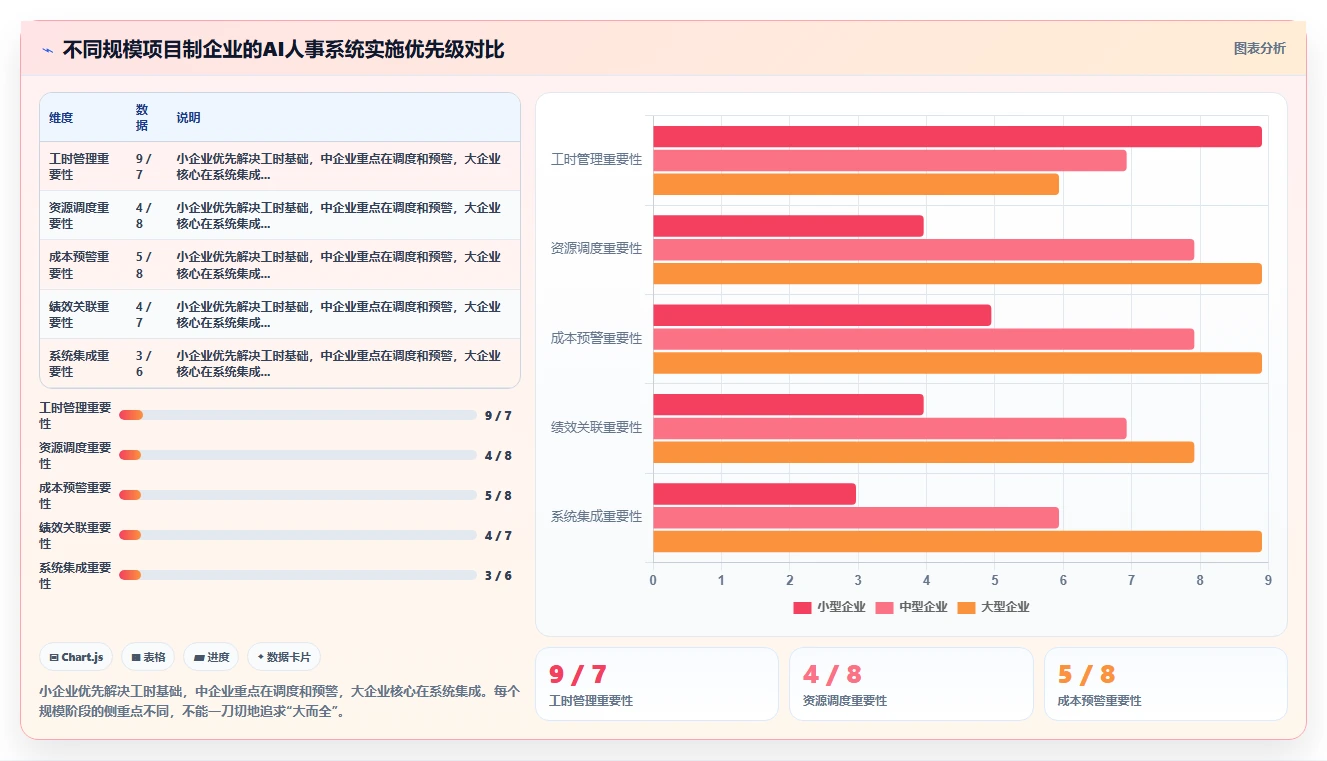The image size is (1327, 761).
Task: Toggle 中型企业 legend item in chart
Action: [911, 607]
